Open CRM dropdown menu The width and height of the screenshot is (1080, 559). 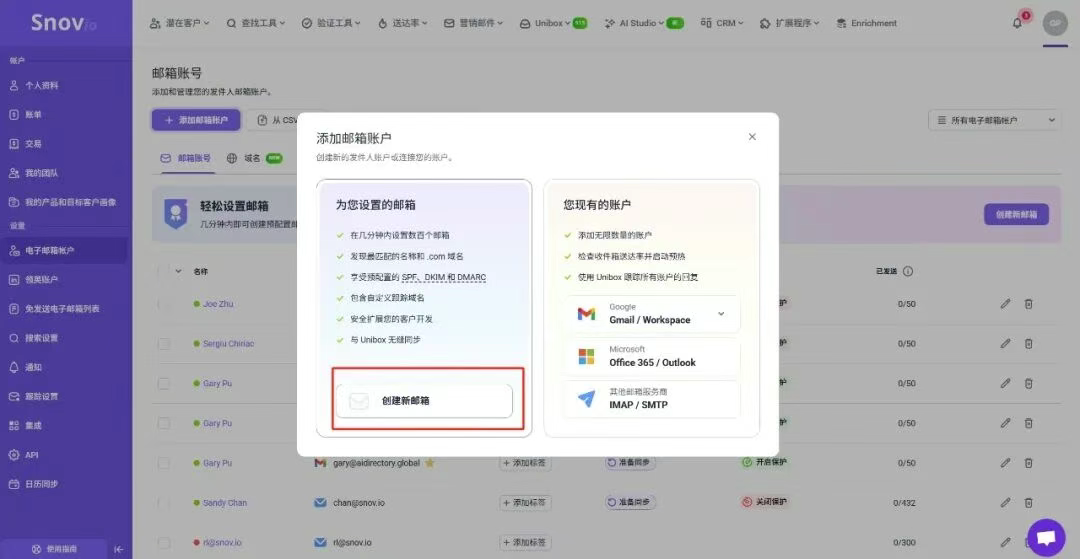pyautogui.click(x=722, y=23)
